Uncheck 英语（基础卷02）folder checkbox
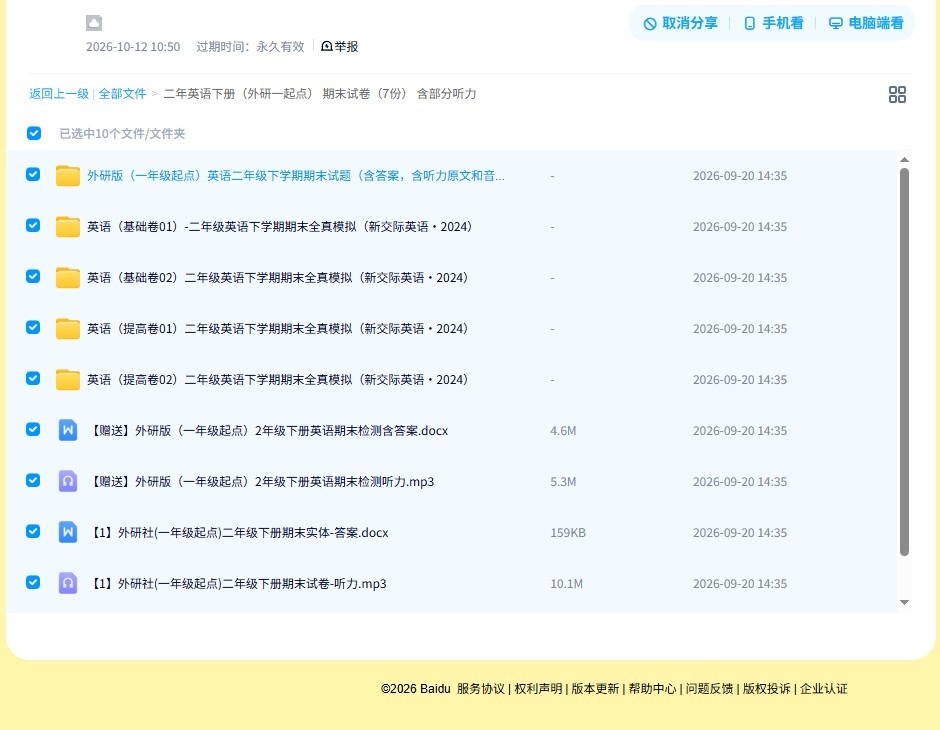This screenshot has width=940, height=730. click(x=33, y=276)
